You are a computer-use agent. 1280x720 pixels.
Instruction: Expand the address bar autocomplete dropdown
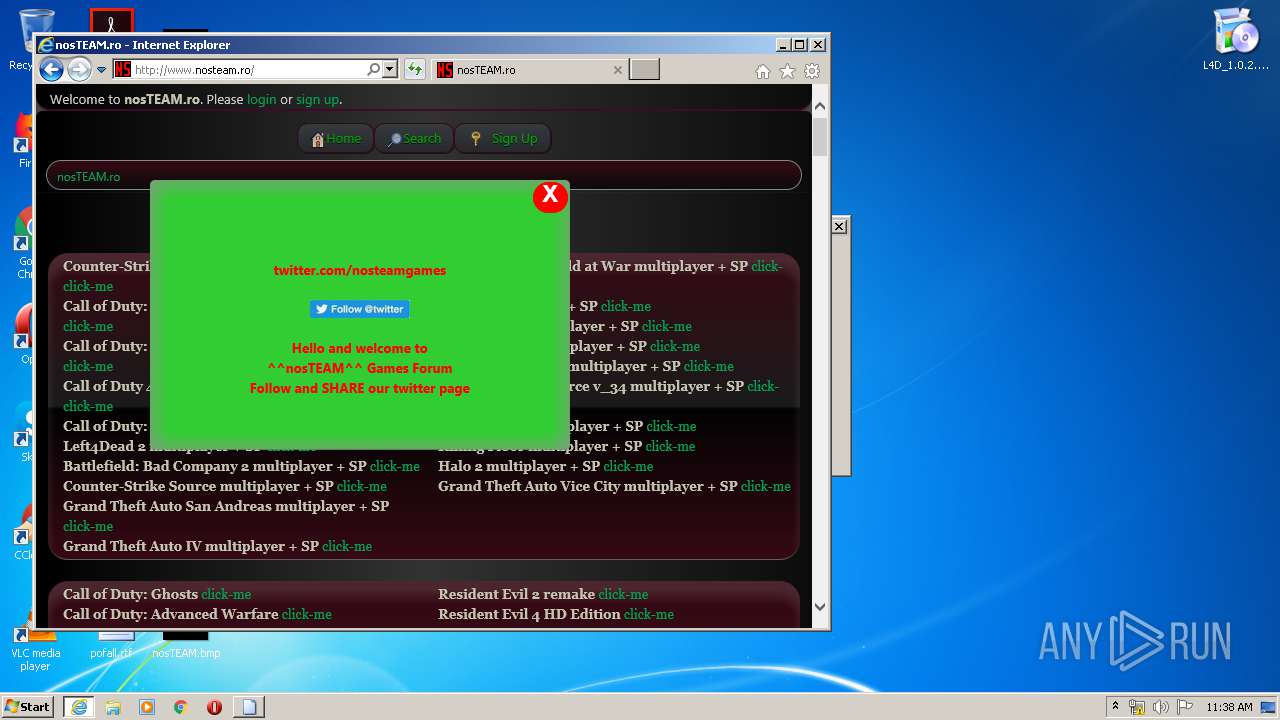coord(390,70)
